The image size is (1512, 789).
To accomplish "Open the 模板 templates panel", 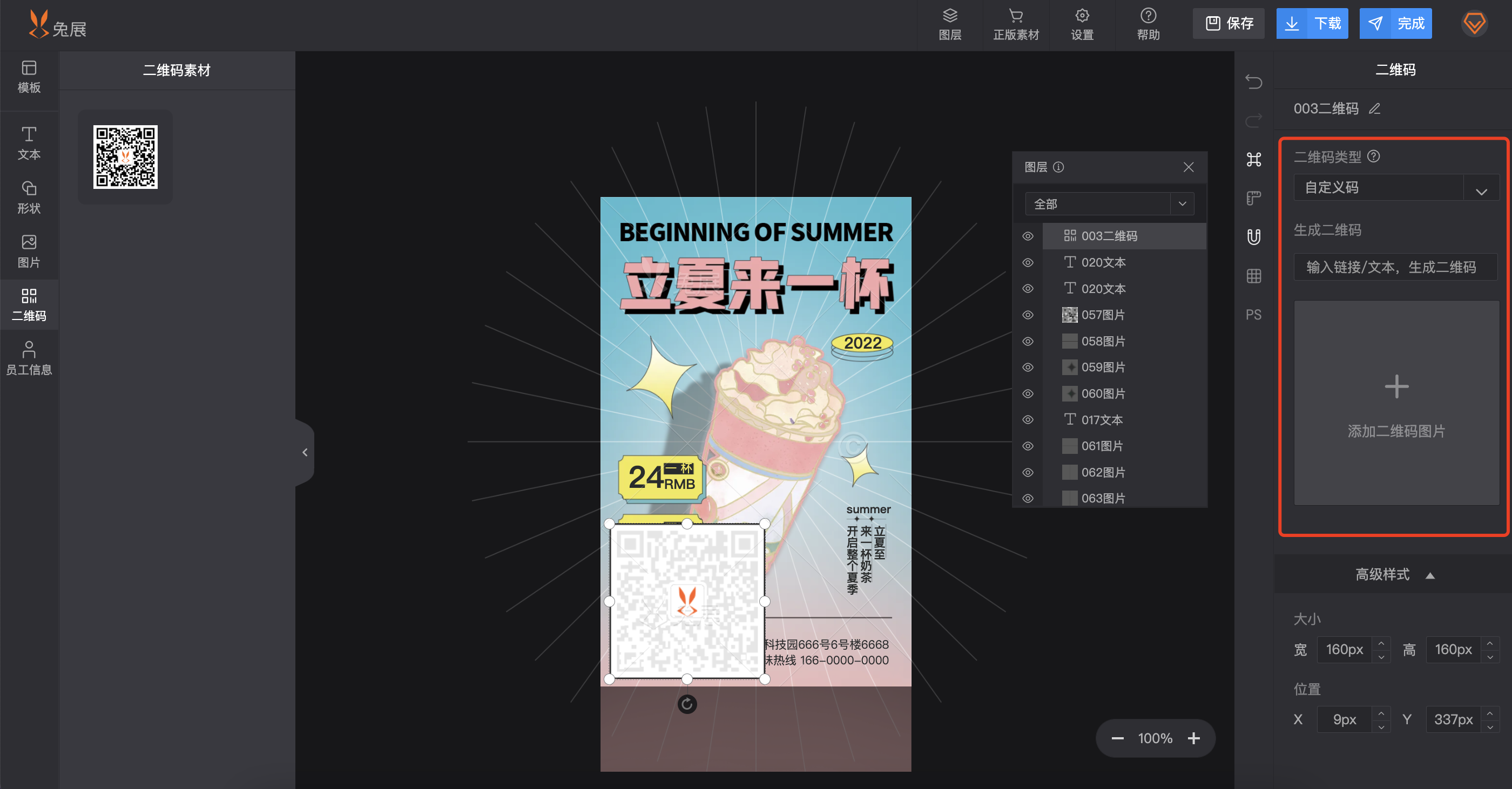I will coord(29,77).
